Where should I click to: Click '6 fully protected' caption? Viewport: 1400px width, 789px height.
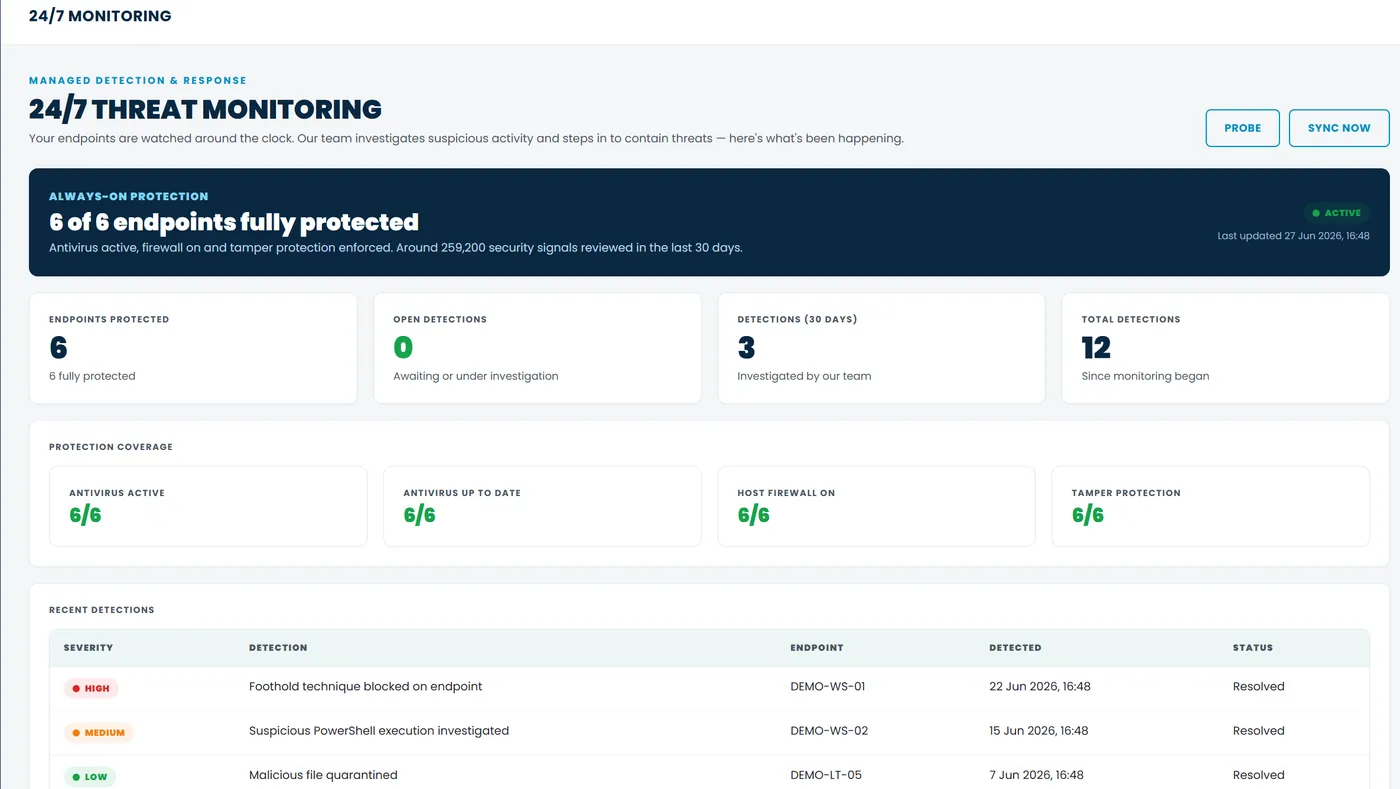click(92, 376)
